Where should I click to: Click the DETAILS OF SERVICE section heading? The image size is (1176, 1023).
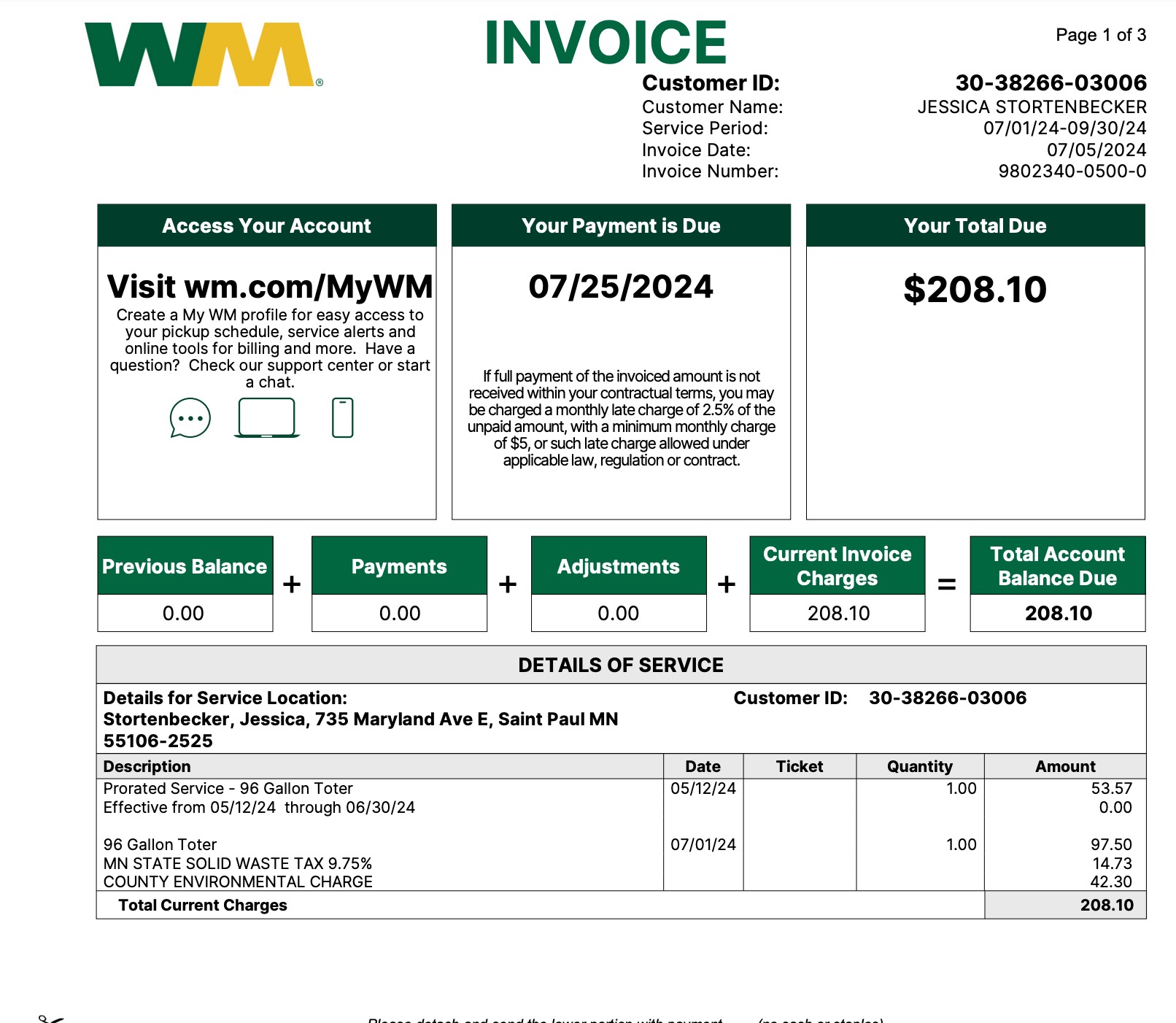point(621,665)
